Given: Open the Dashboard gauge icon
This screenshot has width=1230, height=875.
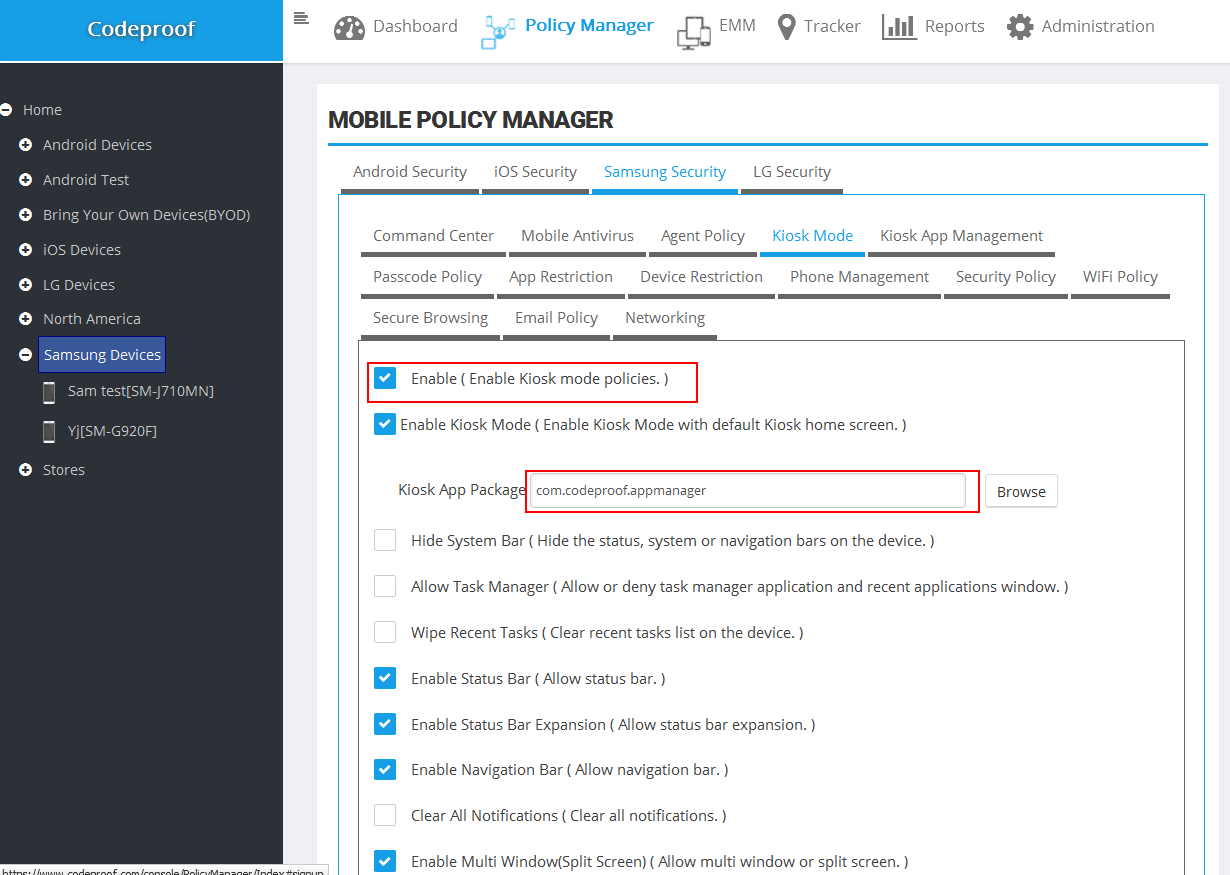Looking at the screenshot, I should [x=349, y=27].
